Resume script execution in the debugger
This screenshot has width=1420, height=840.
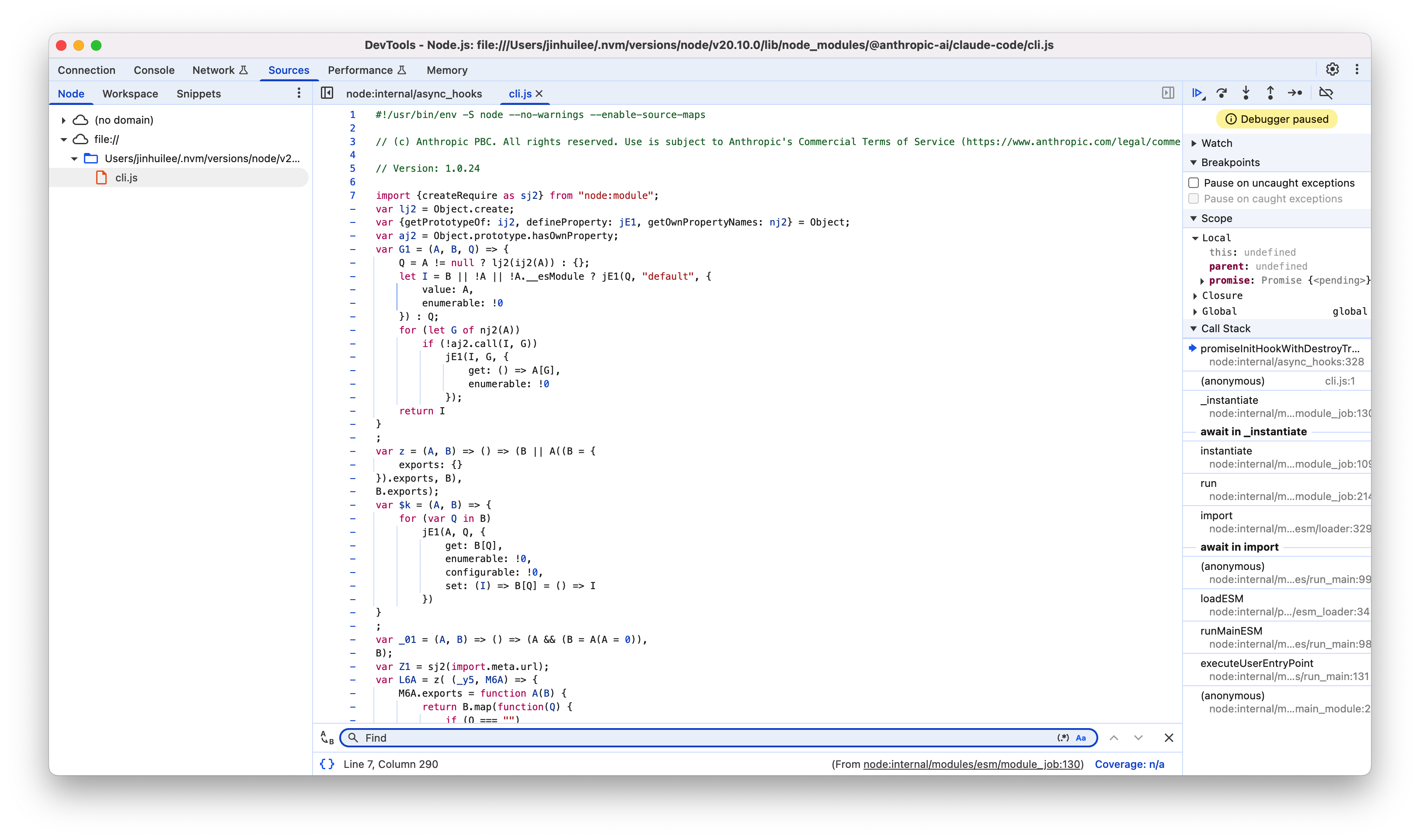[1197, 93]
